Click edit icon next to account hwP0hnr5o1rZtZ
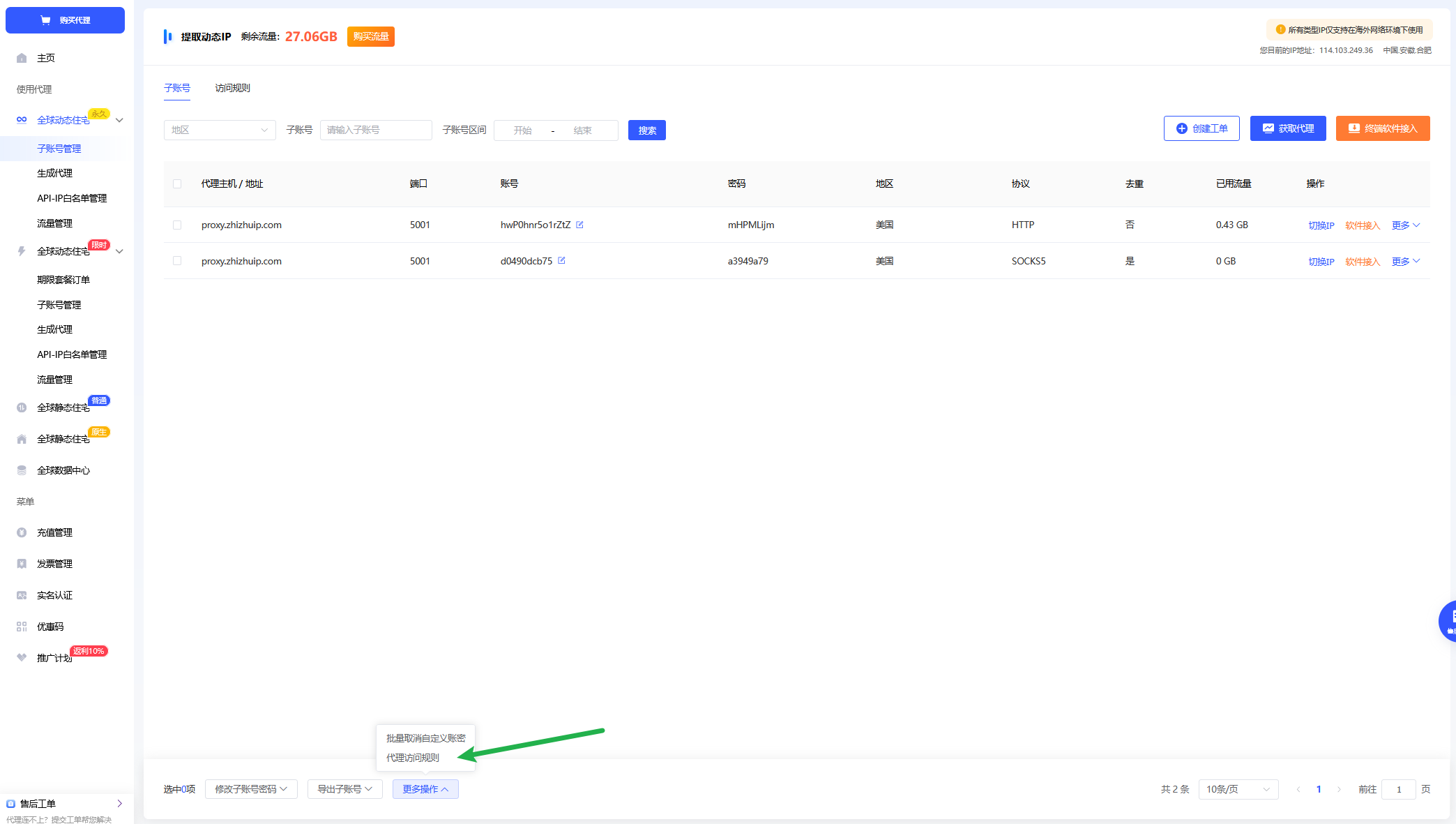Viewport: 1456px width, 824px height. (579, 225)
